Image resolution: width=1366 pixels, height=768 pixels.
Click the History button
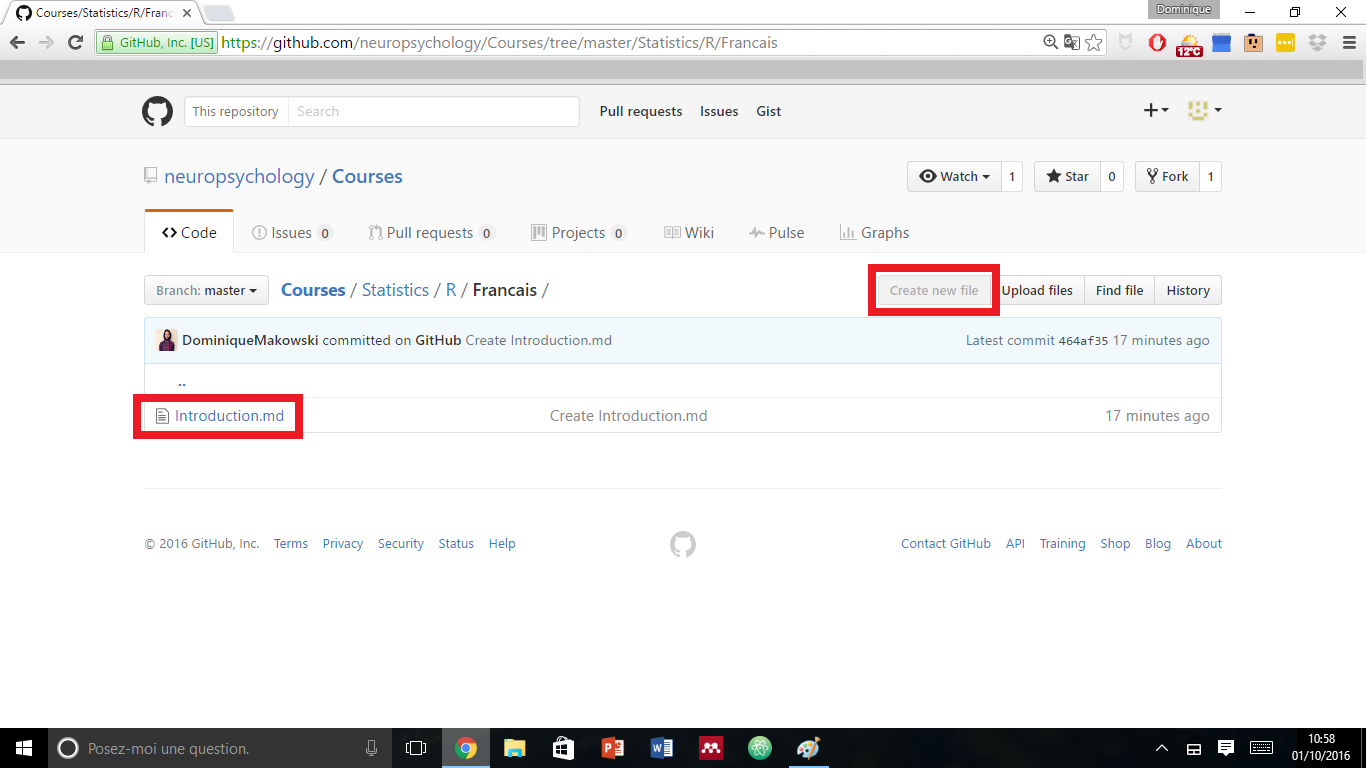point(1188,290)
